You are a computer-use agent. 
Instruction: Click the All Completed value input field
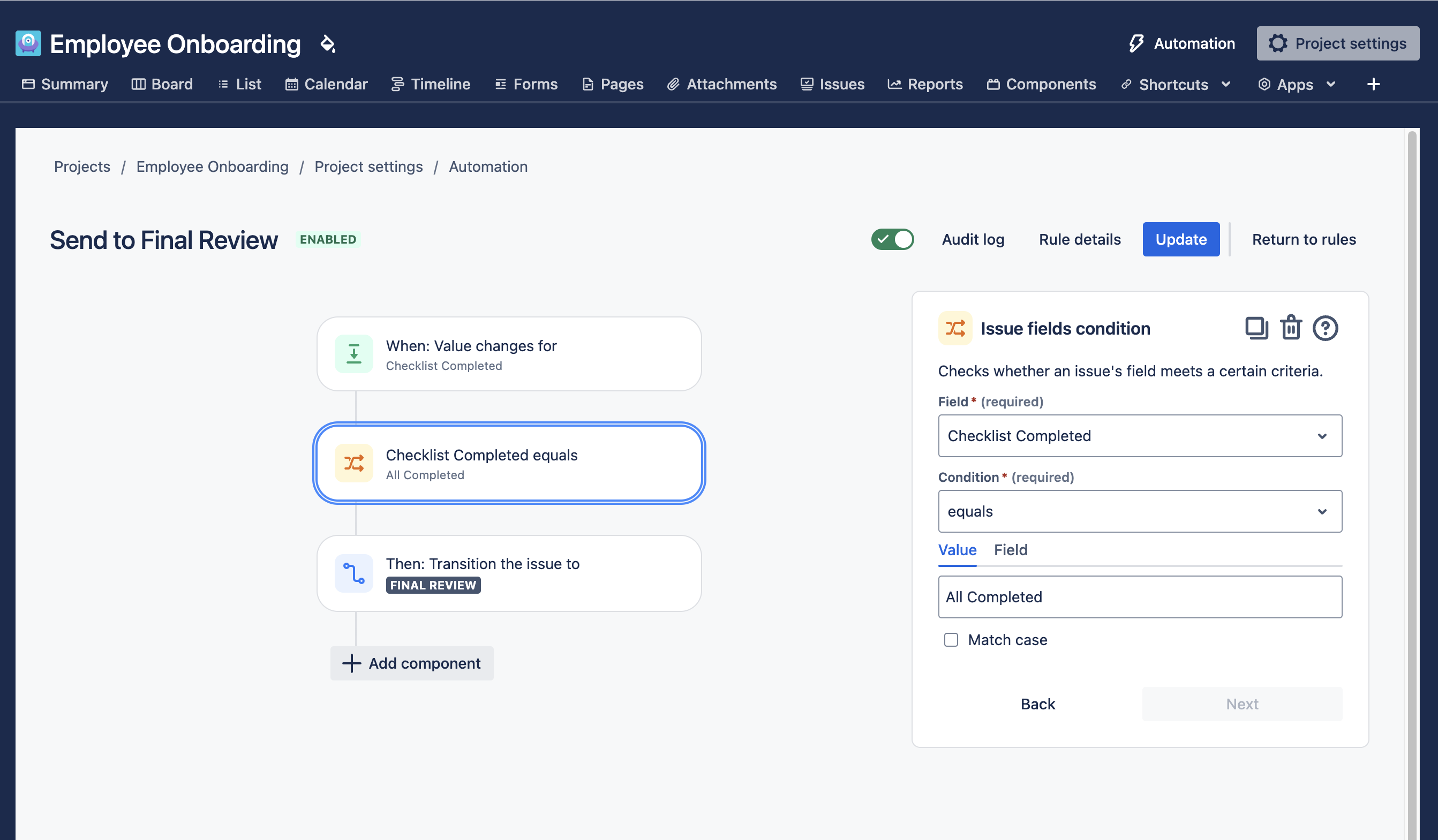pyautogui.click(x=1140, y=597)
